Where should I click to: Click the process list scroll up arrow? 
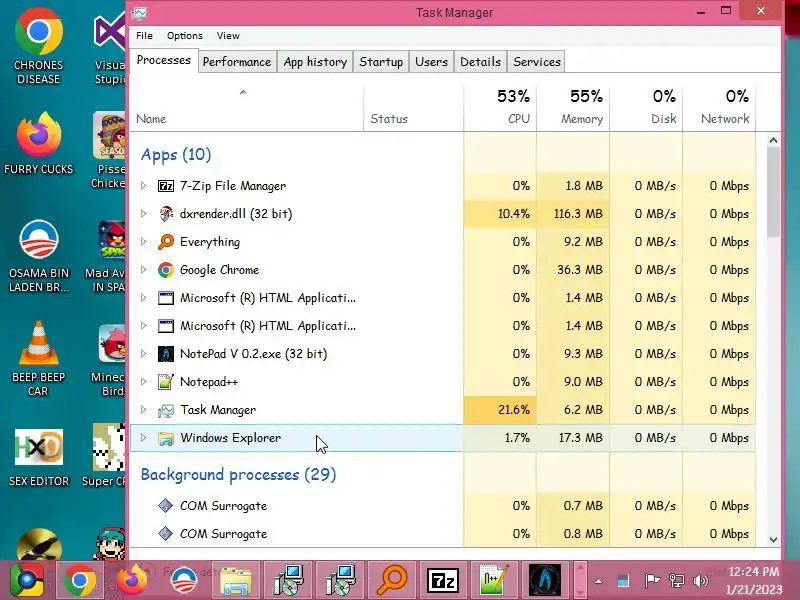pyautogui.click(x=773, y=140)
